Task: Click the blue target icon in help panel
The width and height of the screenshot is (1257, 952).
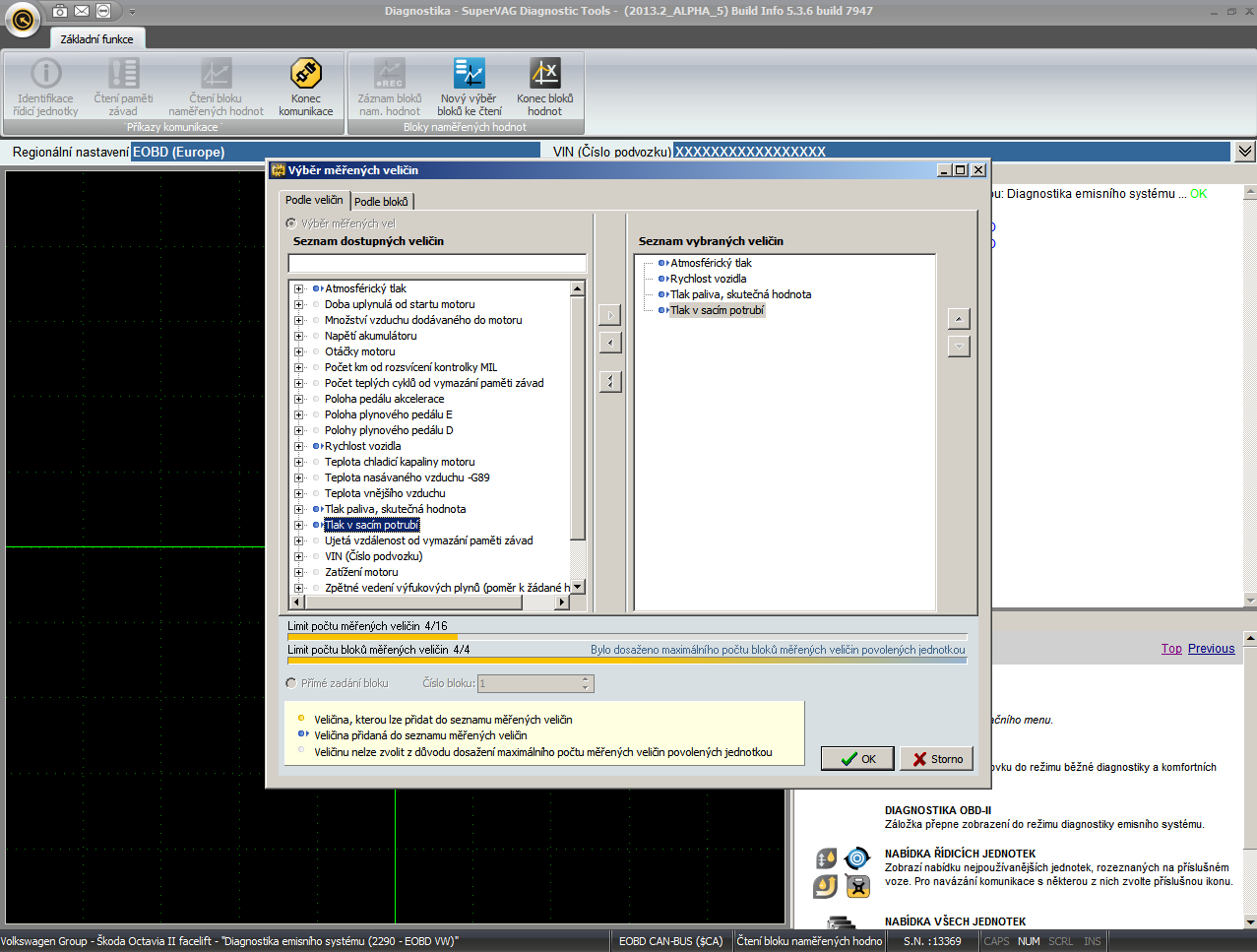Action: pyautogui.click(x=857, y=858)
